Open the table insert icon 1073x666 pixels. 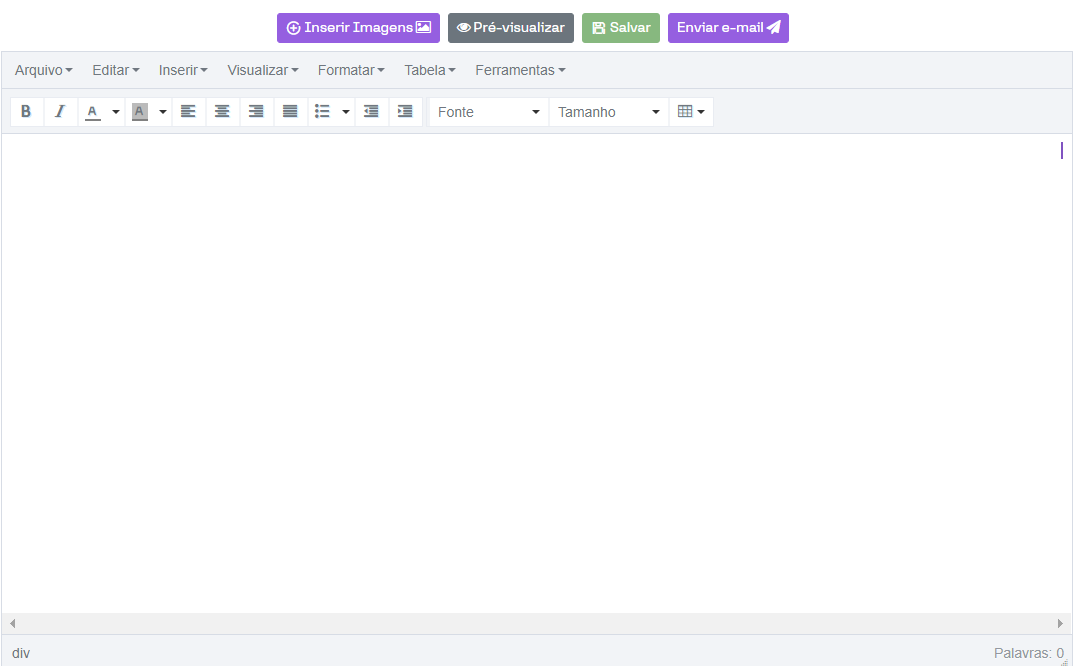pos(691,112)
